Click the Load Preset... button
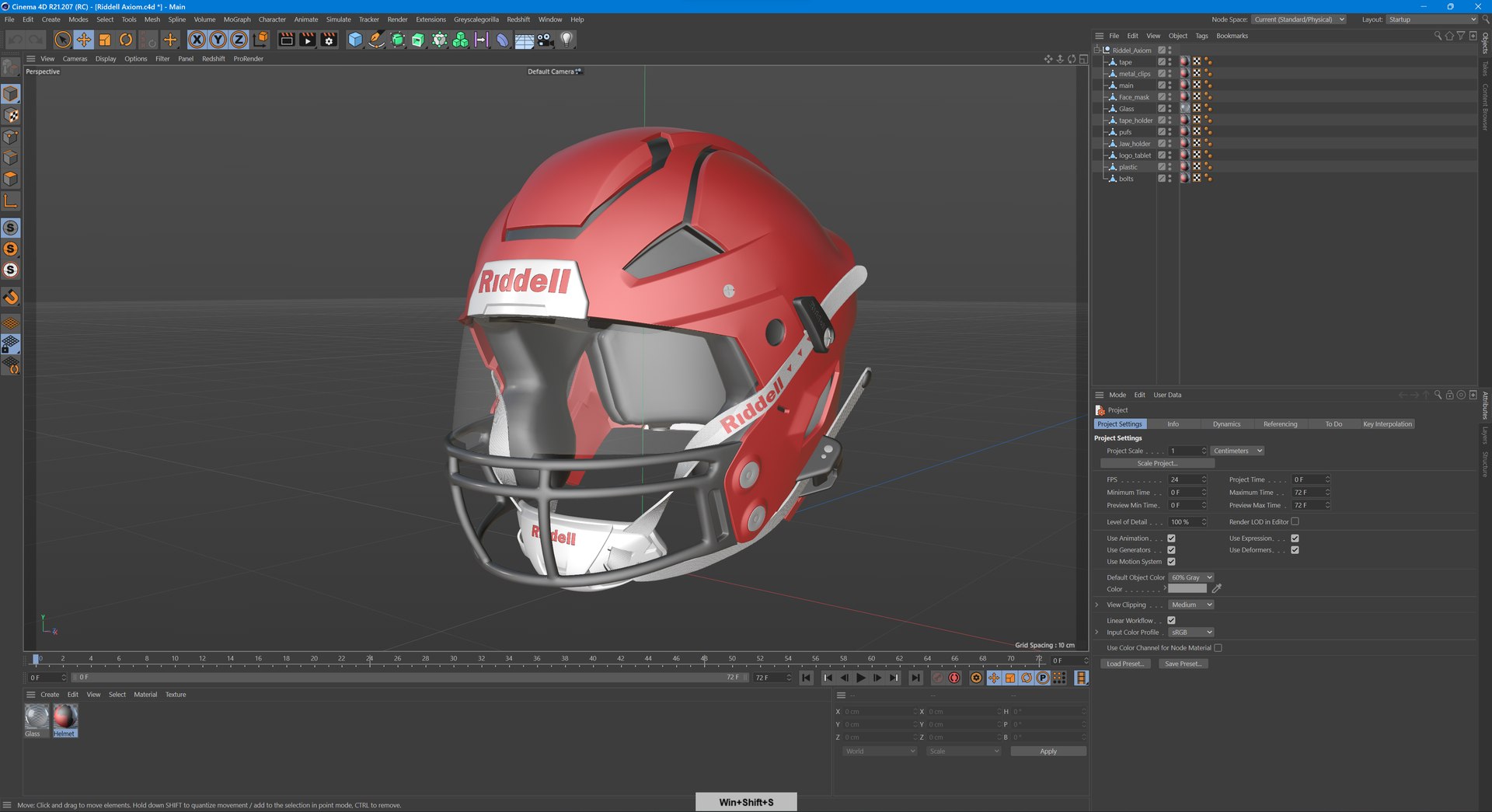 click(x=1124, y=664)
